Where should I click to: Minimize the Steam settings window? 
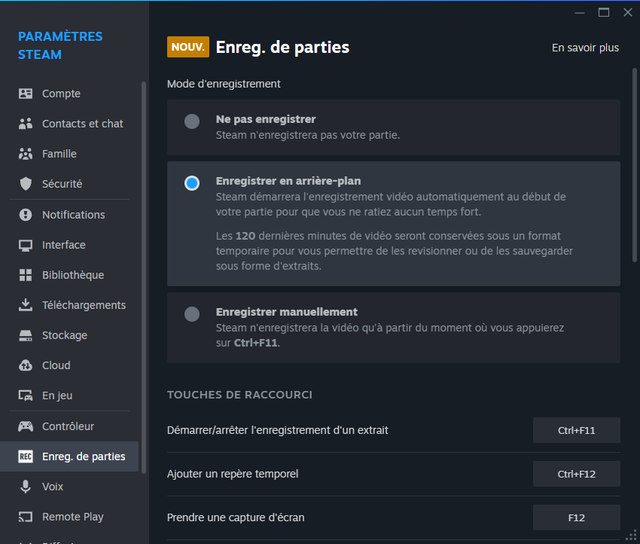pyautogui.click(x=580, y=13)
